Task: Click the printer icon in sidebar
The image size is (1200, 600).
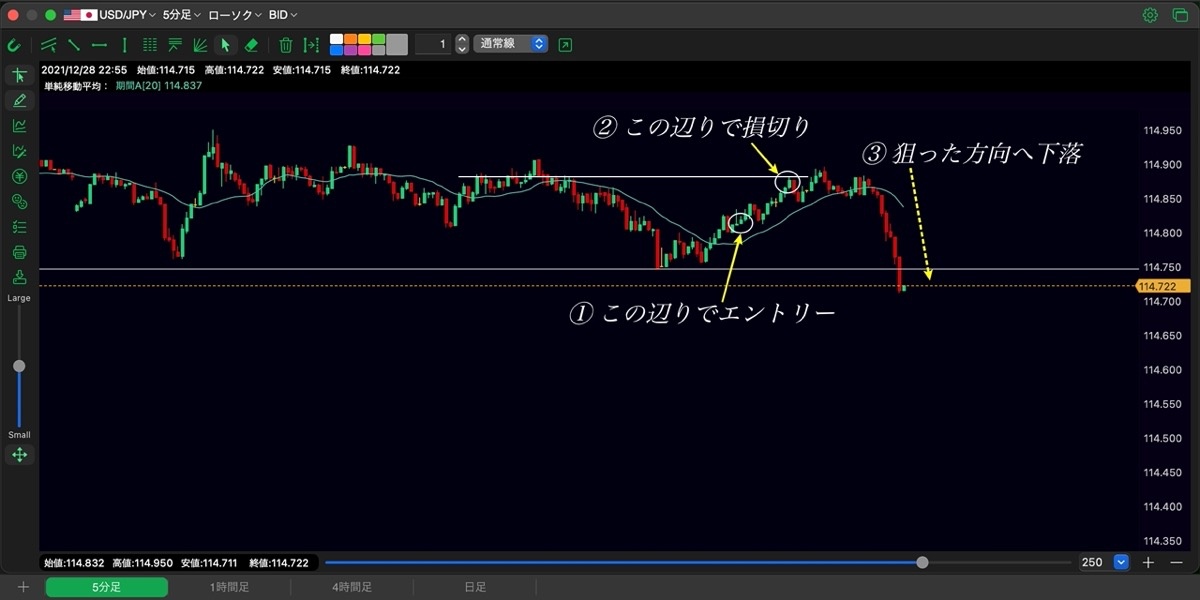Action: (19, 252)
